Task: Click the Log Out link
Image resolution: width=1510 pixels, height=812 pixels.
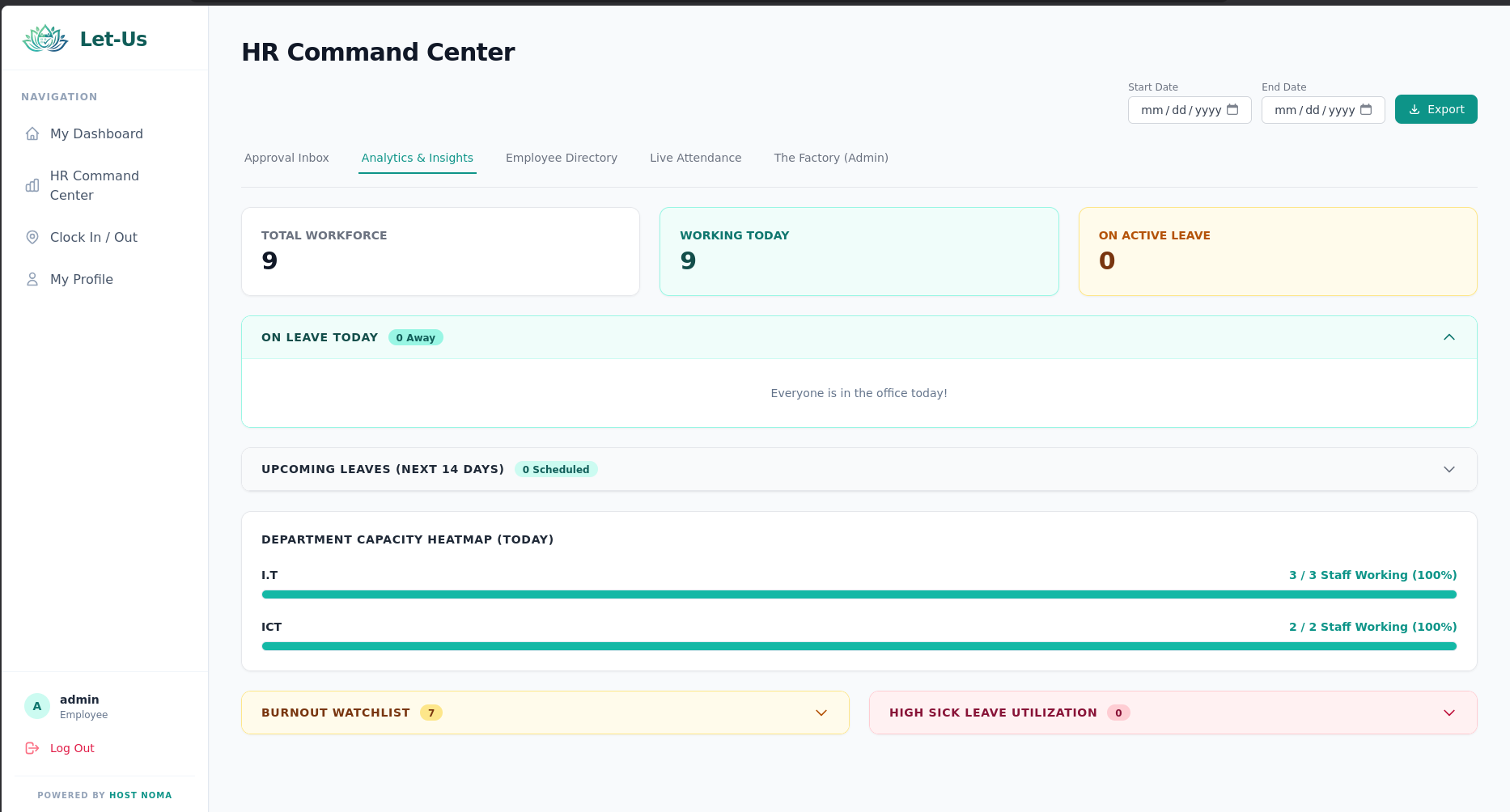Action: [x=72, y=748]
